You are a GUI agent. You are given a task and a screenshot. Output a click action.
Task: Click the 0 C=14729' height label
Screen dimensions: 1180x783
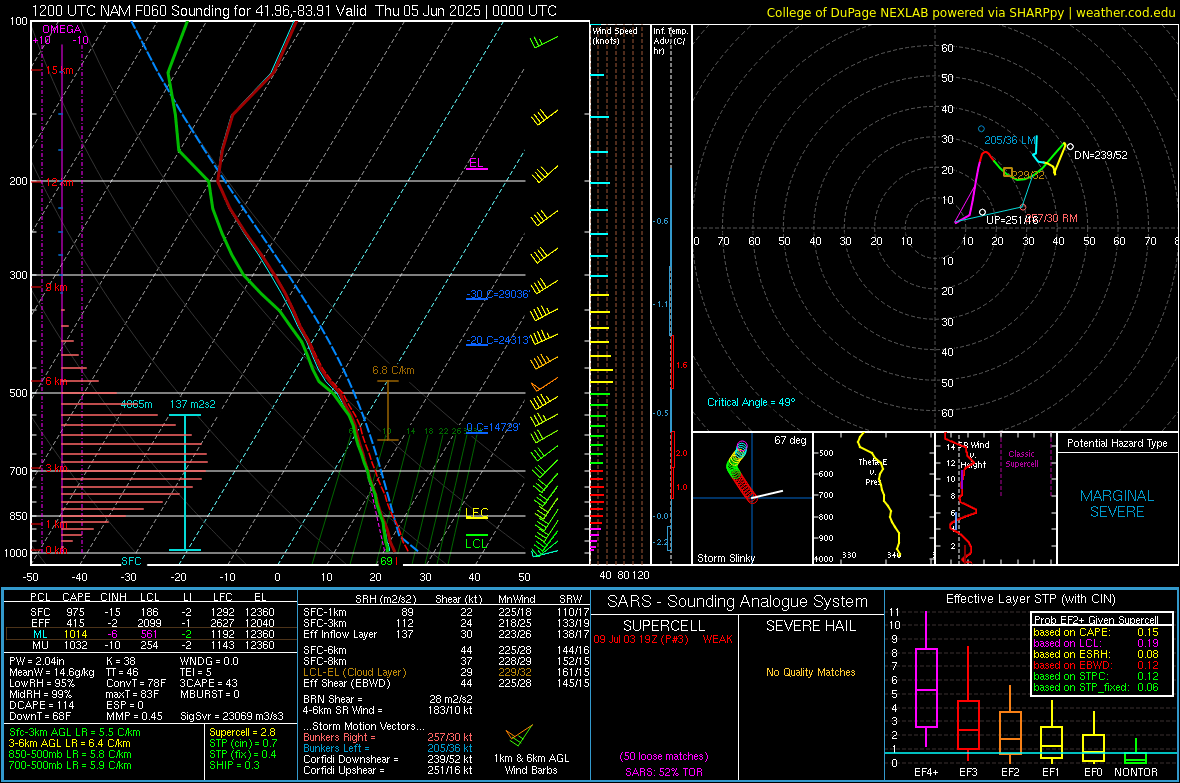coord(492,428)
